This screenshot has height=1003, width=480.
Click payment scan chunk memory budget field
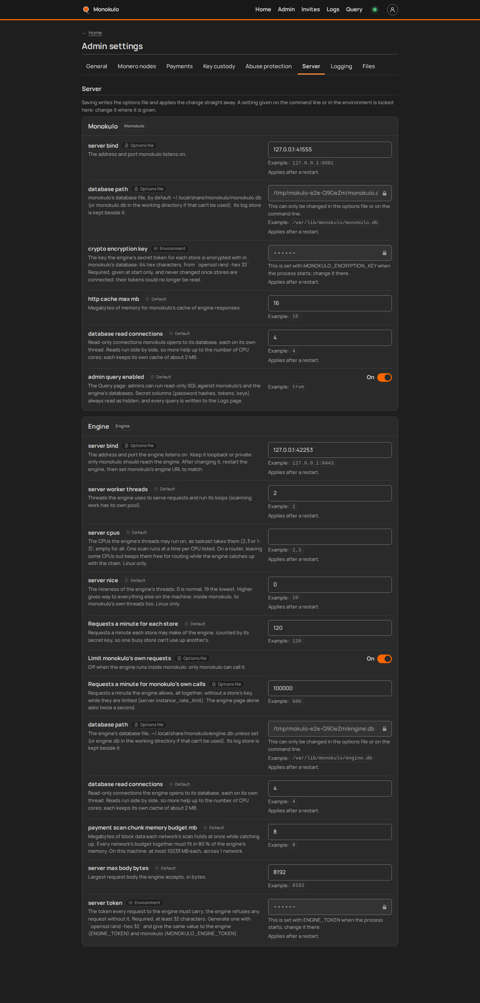(330, 832)
